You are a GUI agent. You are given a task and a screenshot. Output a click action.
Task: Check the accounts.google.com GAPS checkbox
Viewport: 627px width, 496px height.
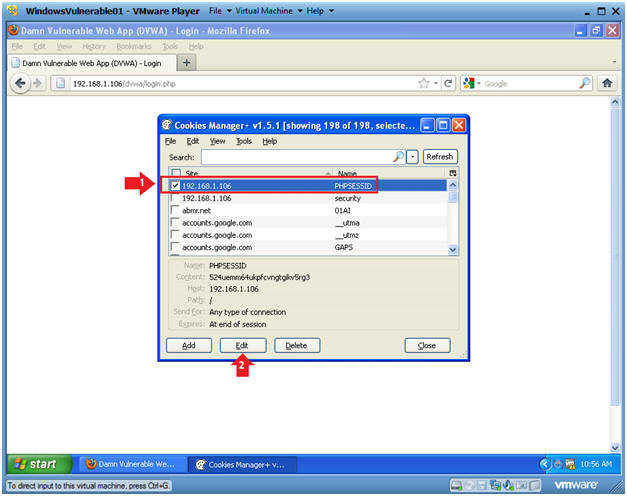175,247
